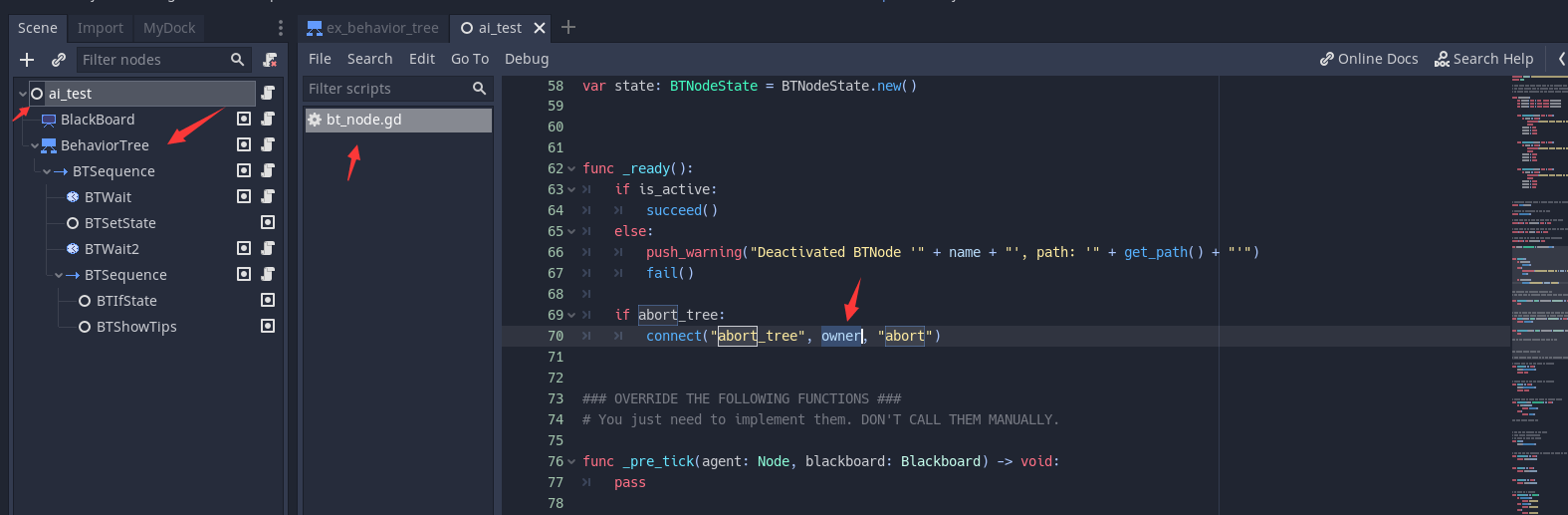Open the script attached to ai_test node
Image resolution: width=1568 pixels, height=515 pixels.
[x=268, y=93]
